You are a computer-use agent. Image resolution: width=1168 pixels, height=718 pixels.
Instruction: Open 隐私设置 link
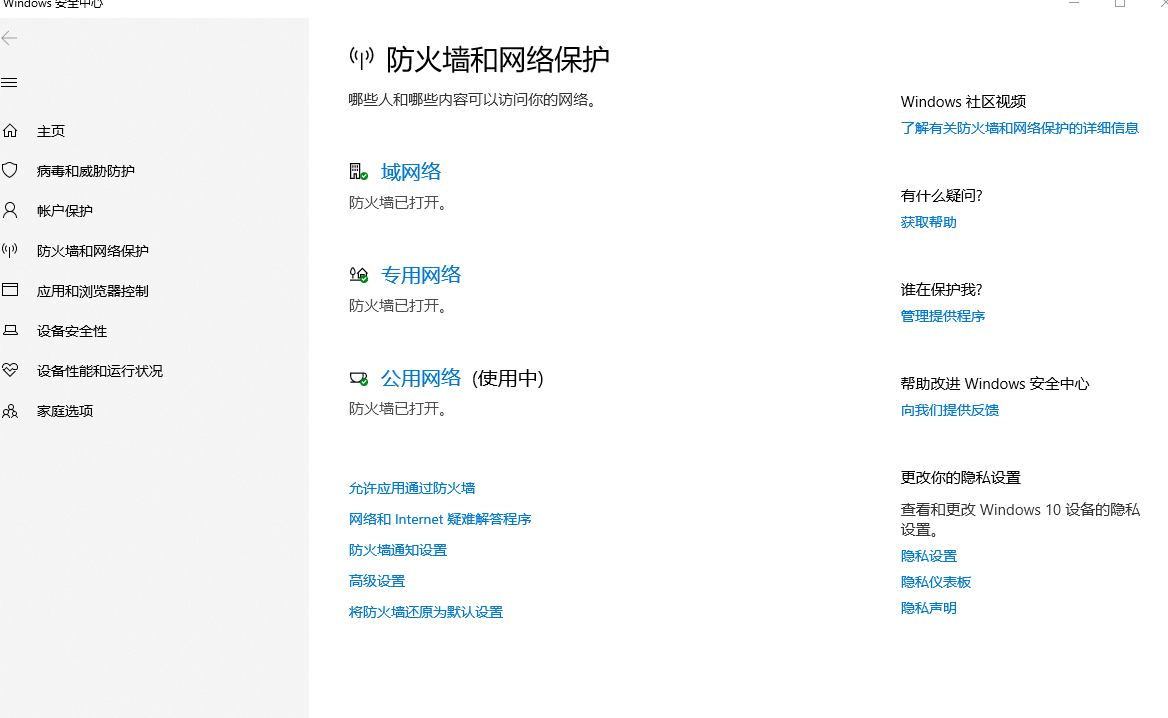tap(929, 556)
